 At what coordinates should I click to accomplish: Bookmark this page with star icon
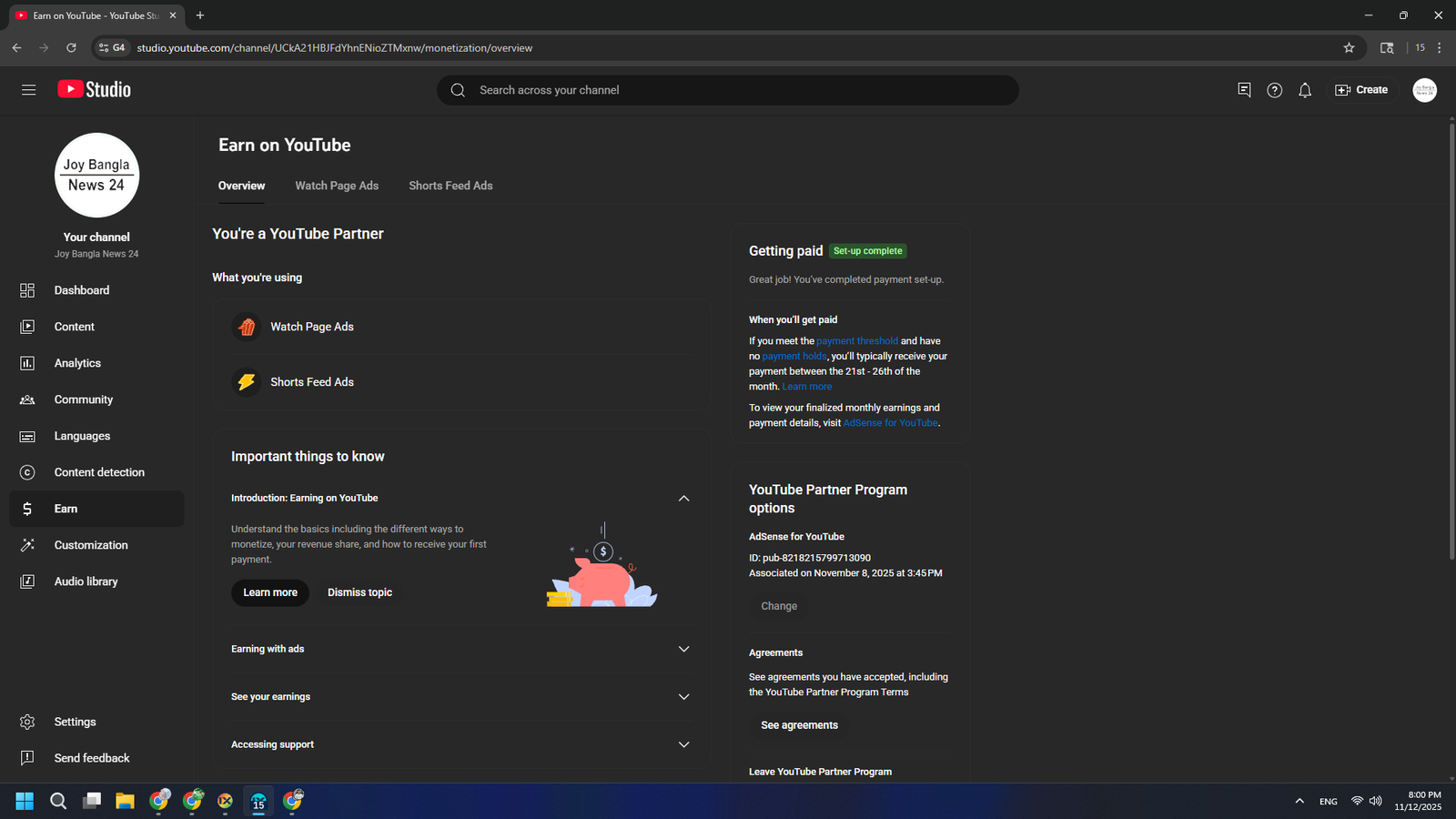pyautogui.click(x=1349, y=48)
